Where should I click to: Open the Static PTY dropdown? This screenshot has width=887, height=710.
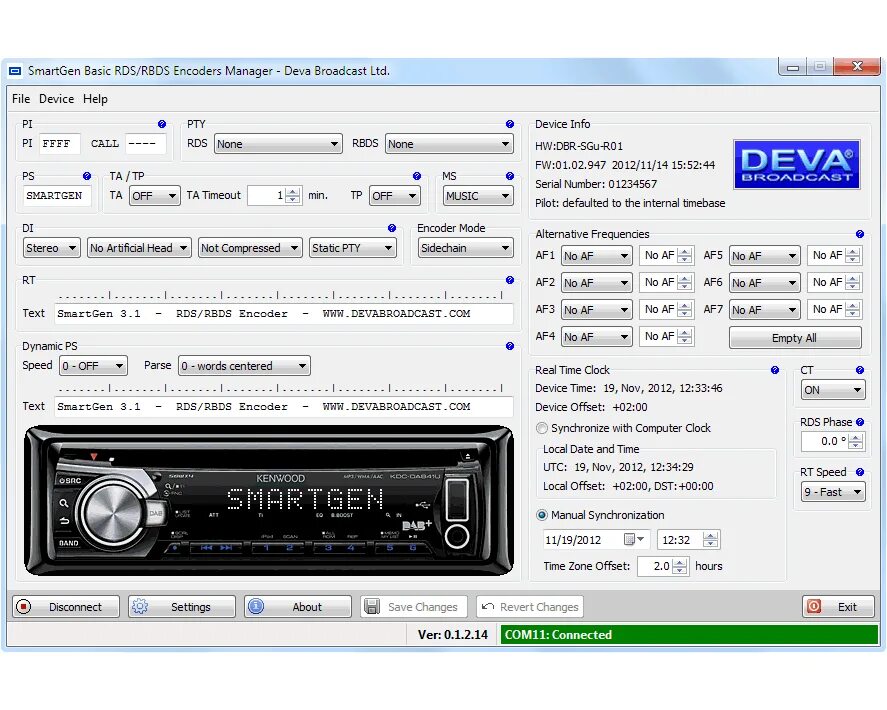352,248
